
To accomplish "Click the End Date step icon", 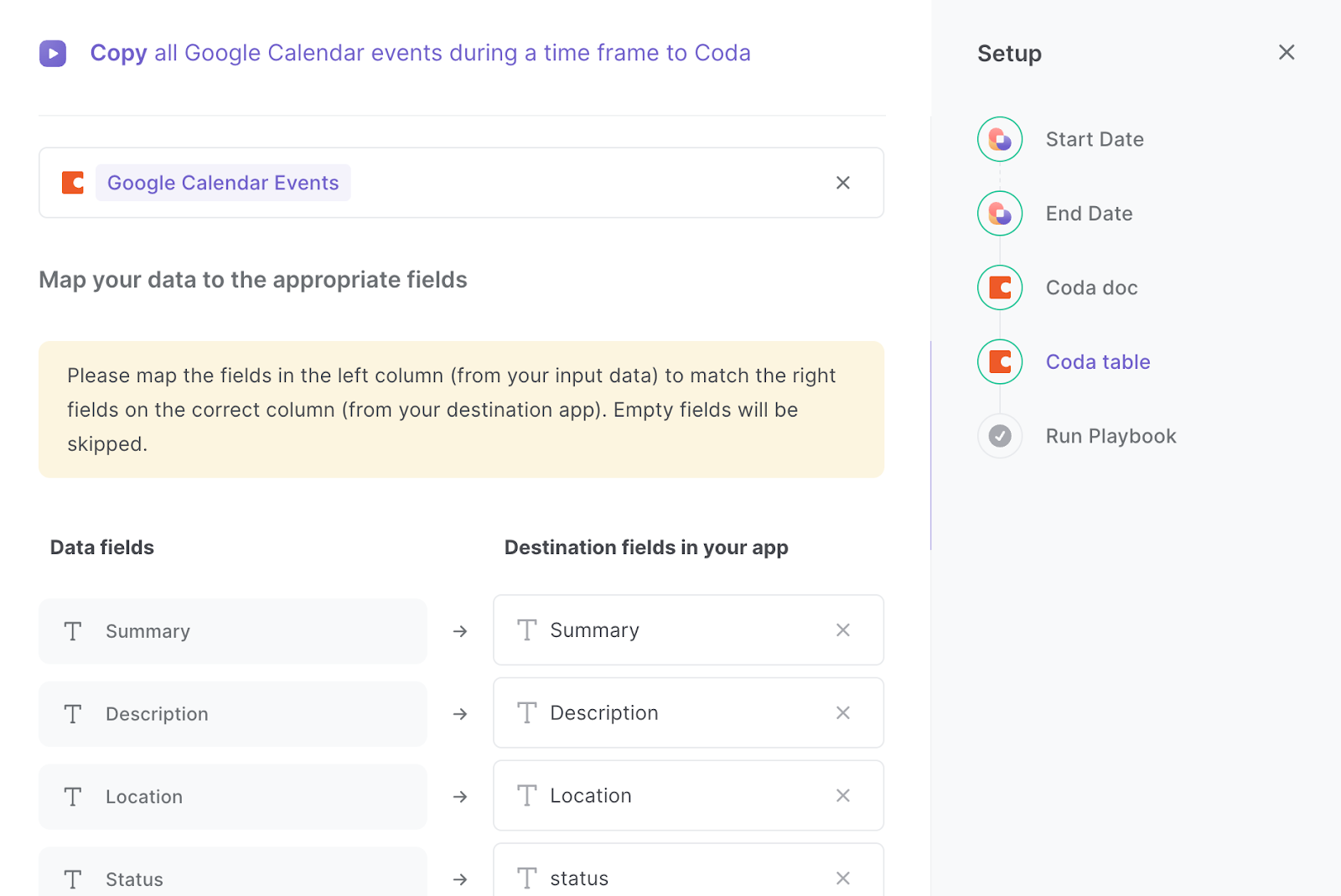I will [1000, 214].
